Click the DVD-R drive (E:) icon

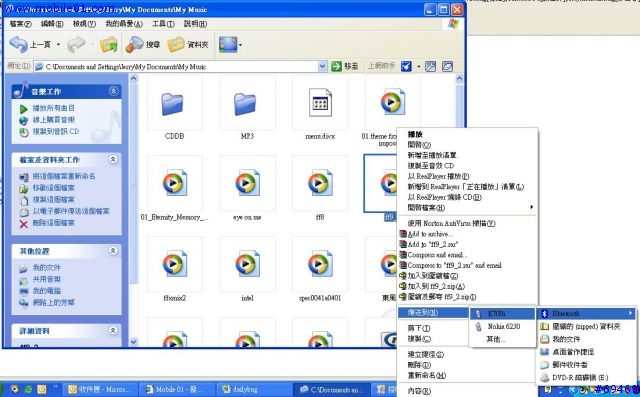[544, 378]
